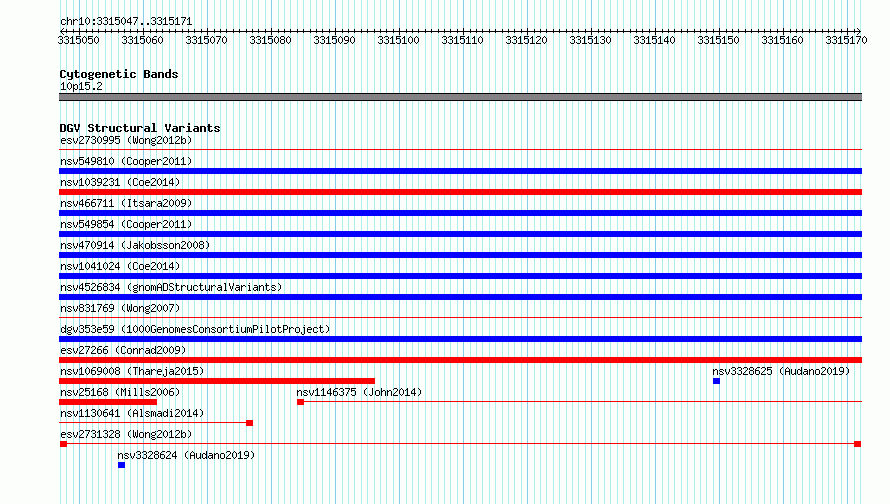The height and width of the screenshot is (504, 890).
Task: Click ruler position 3315130
Action: pyautogui.click(x=591, y=40)
